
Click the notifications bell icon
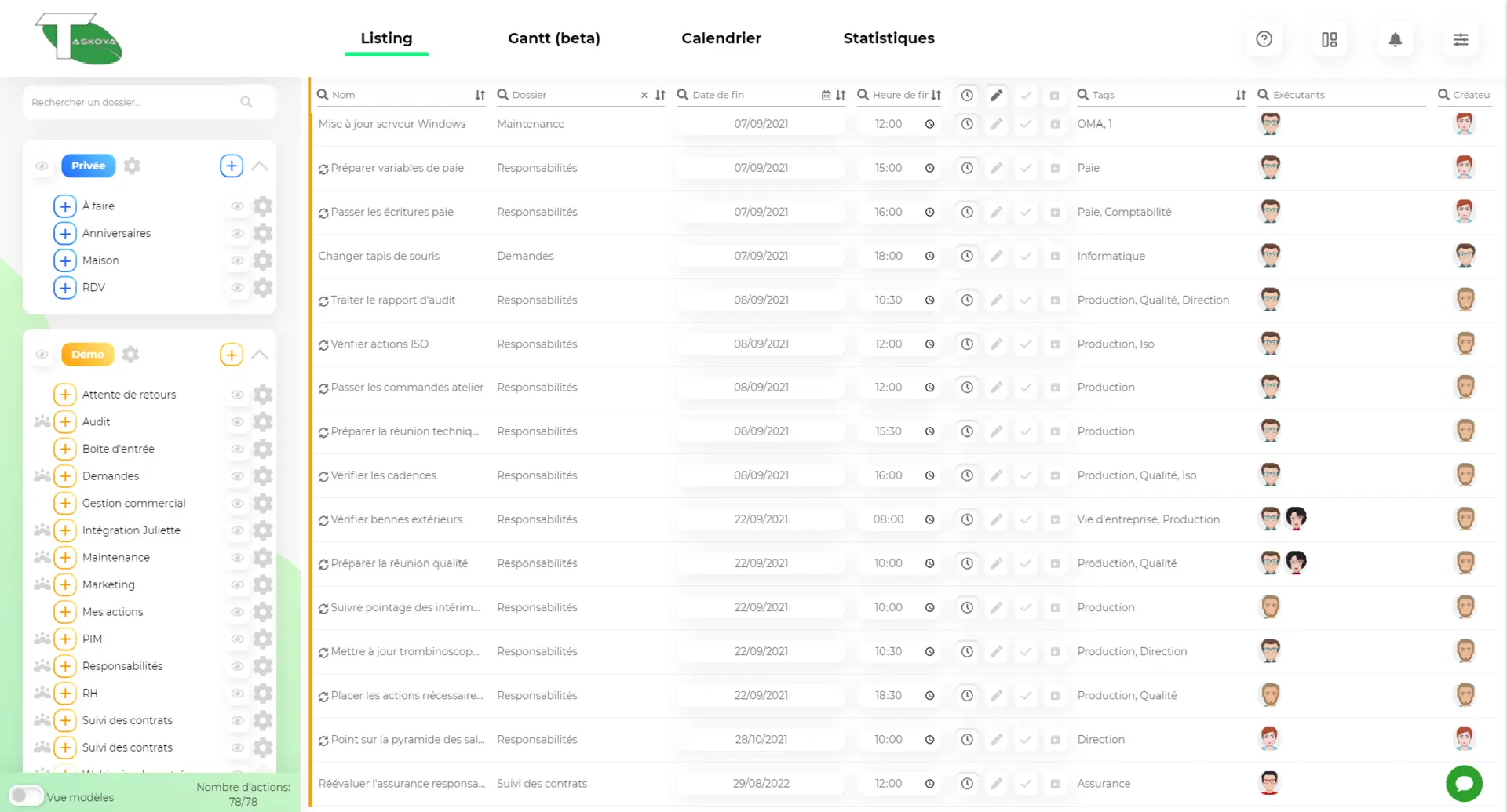click(1395, 39)
